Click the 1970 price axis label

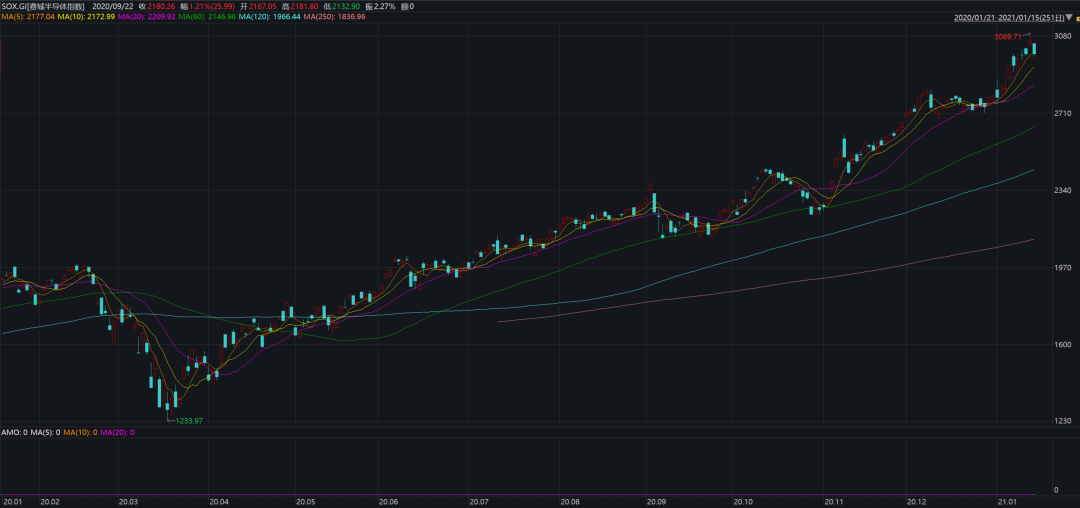pos(1063,267)
